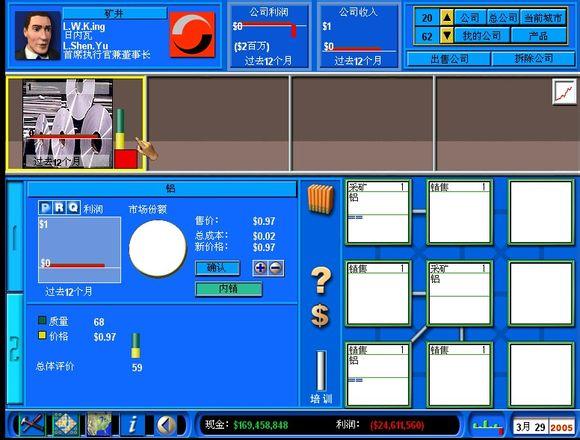This screenshot has width=580, height=440.
Task: Click the hammer build tools icon
Action: click(31, 424)
